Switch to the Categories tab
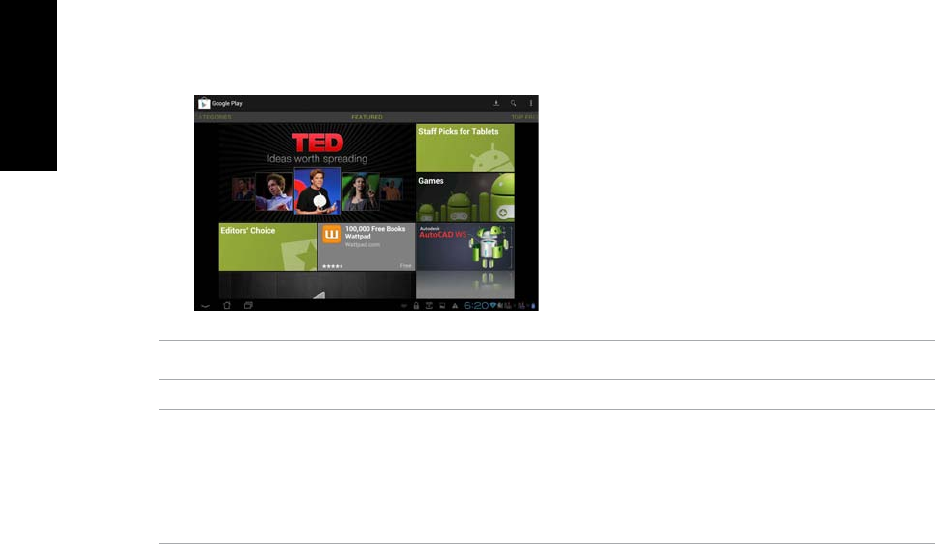 pos(214,117)
